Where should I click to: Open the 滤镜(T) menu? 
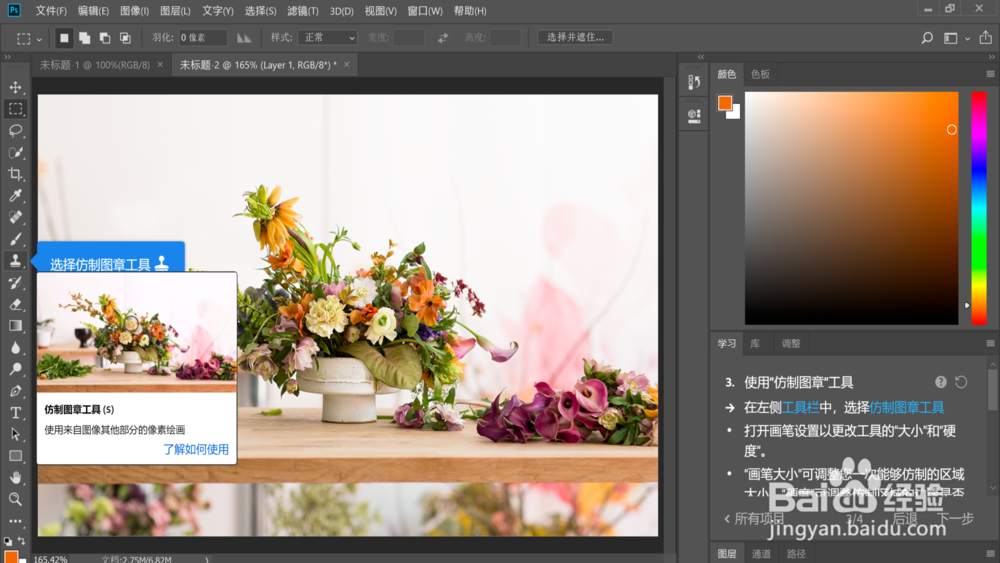pos(303,11)
